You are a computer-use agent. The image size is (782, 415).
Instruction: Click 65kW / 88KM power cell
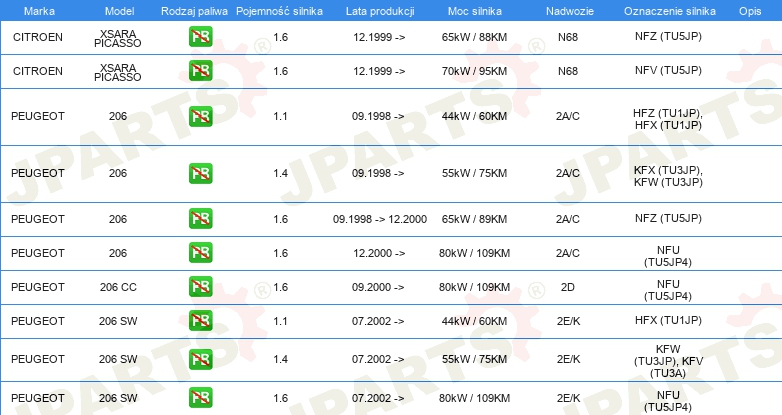click(474, 37)
